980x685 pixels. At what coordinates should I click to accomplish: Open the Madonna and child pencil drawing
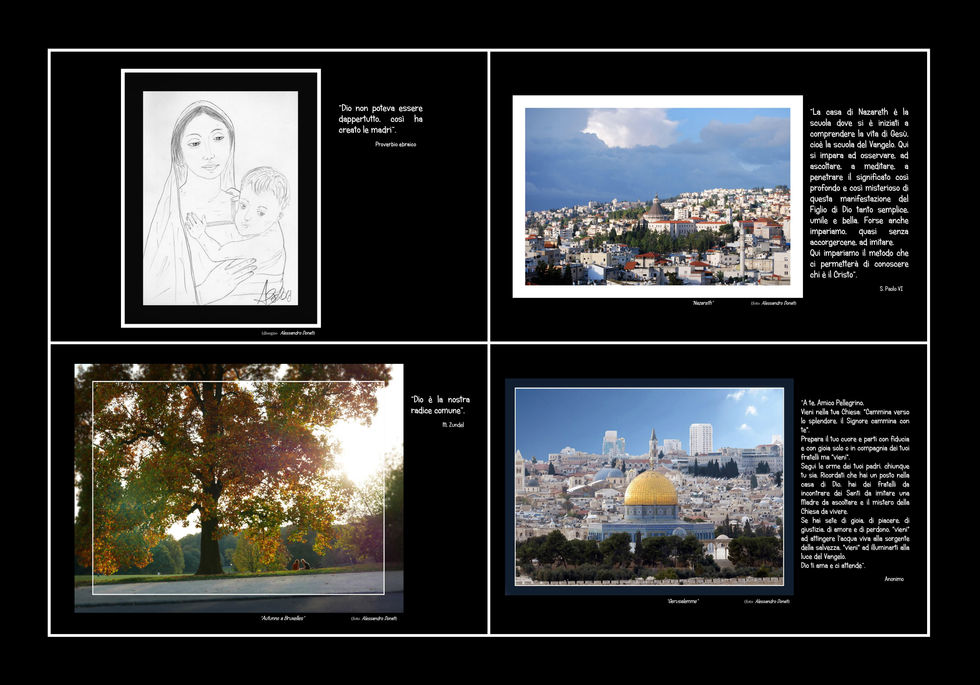click(221, 198)
